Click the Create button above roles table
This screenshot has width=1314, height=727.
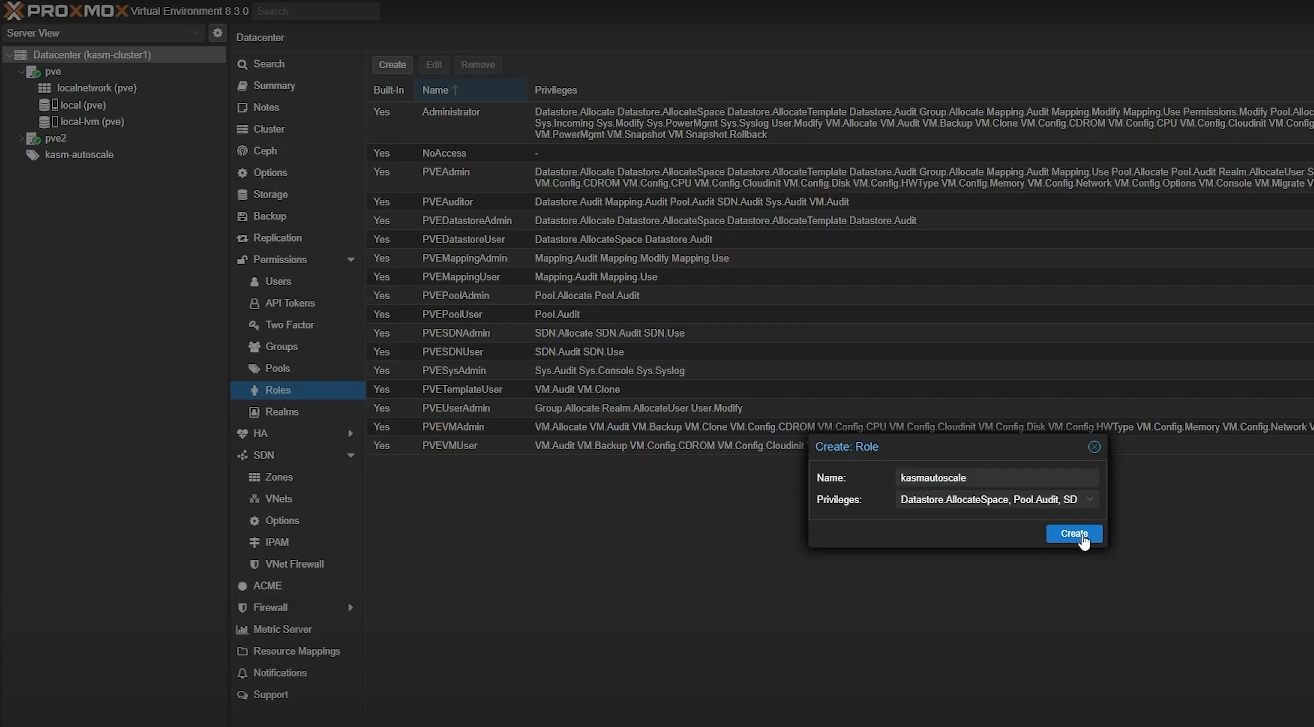click(392, 65)
